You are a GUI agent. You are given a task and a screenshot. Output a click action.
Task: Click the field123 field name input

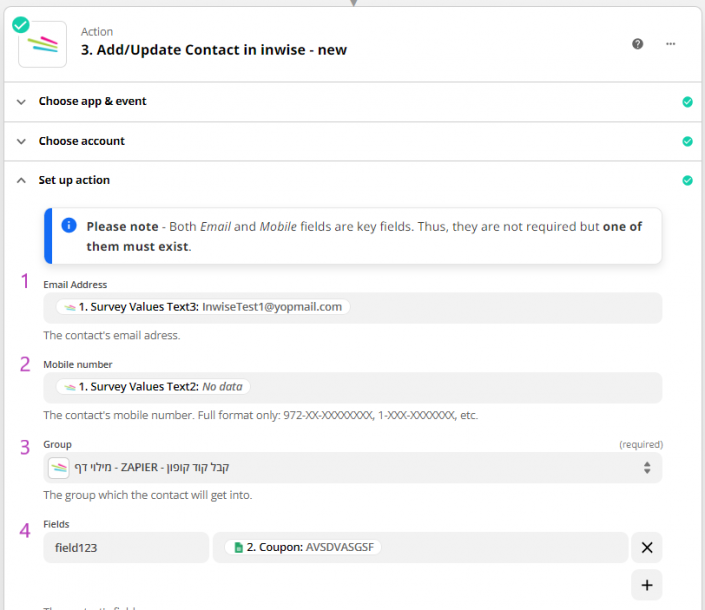[126, 548]
